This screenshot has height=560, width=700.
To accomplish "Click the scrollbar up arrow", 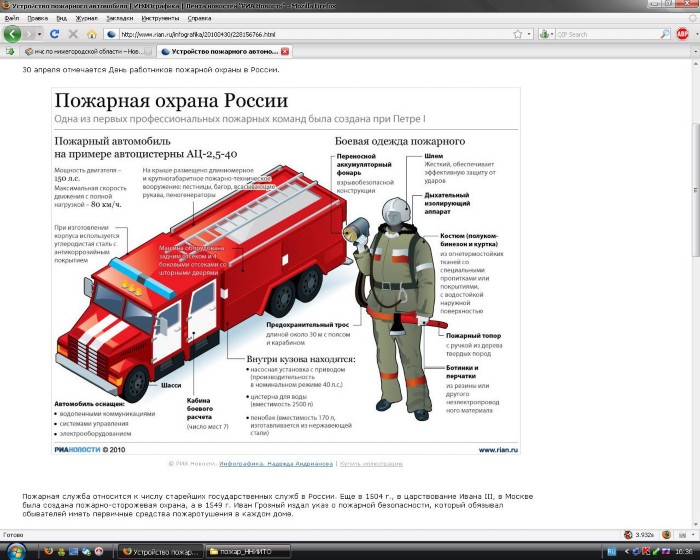I will [696, 64].
